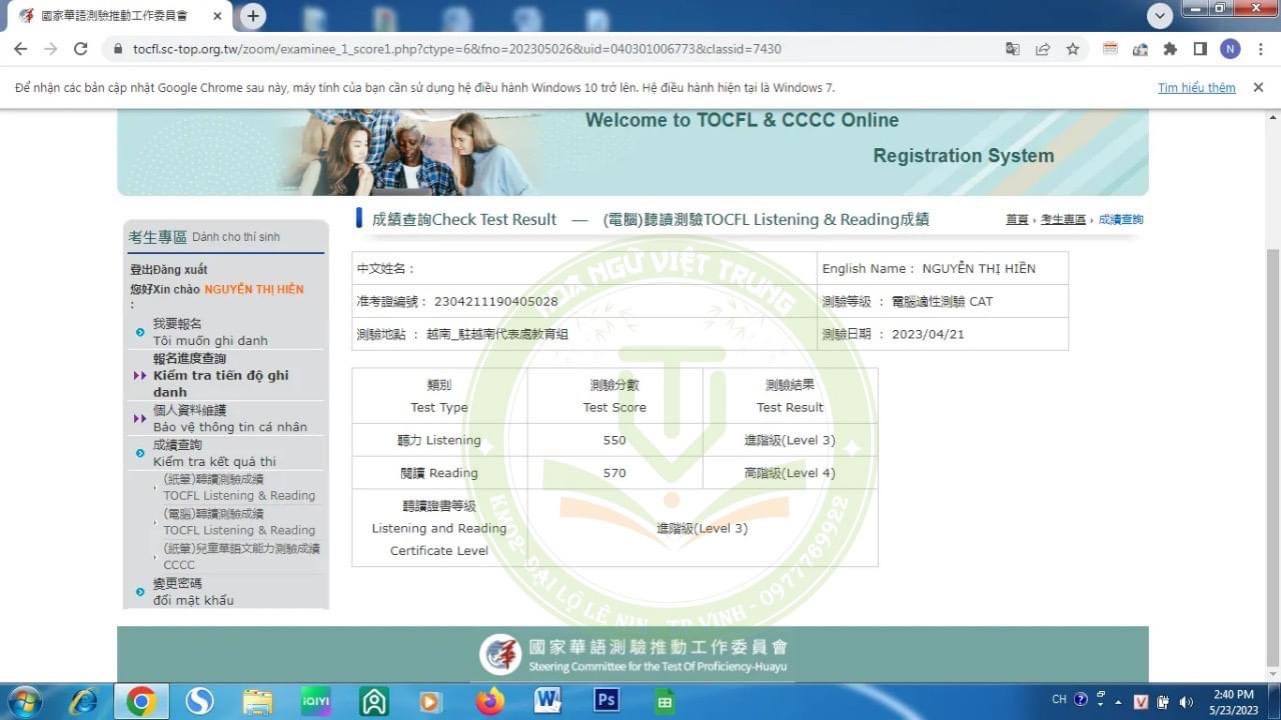Bookmark this page with the star icon

pos(1073,48)
